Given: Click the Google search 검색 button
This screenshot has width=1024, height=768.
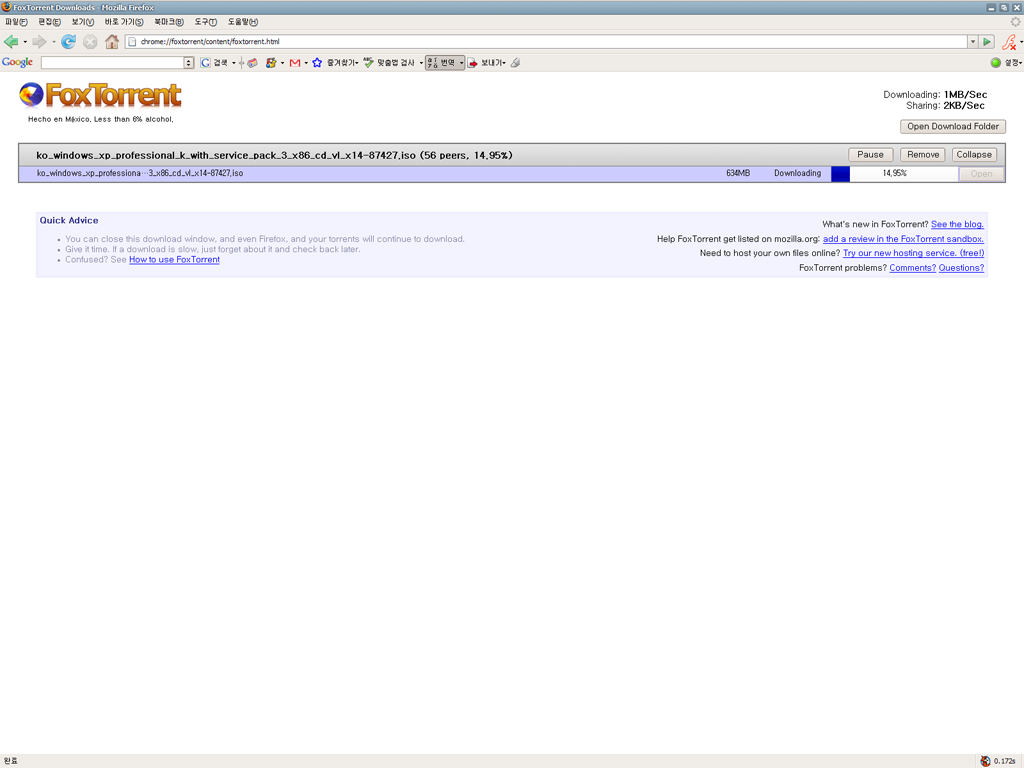Looking at the screenshot, I should tap(215, 63).
